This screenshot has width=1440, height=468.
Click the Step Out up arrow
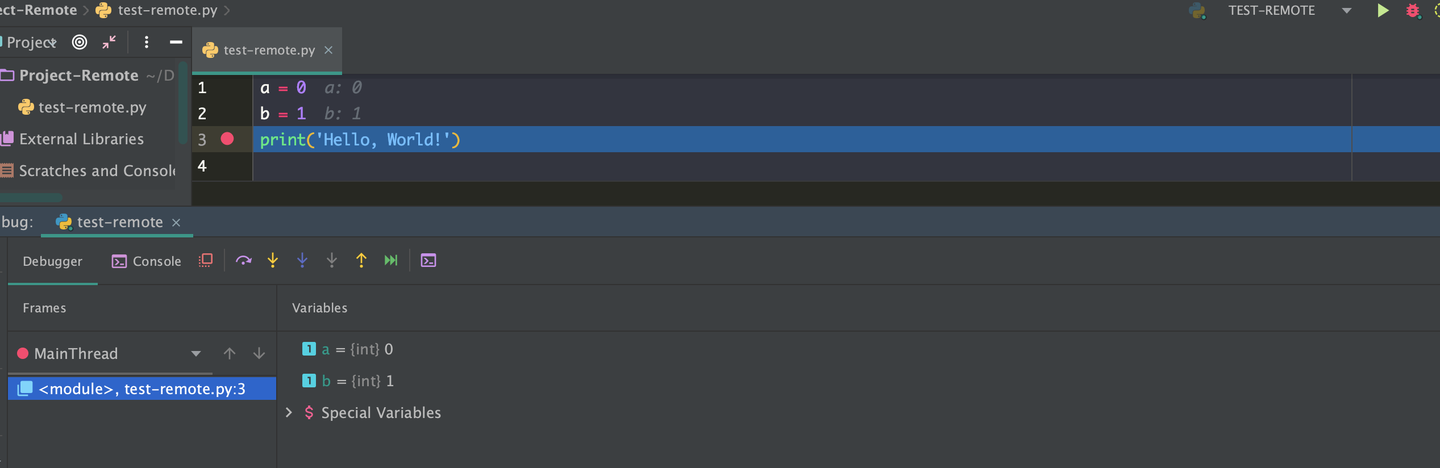point(361,261)
